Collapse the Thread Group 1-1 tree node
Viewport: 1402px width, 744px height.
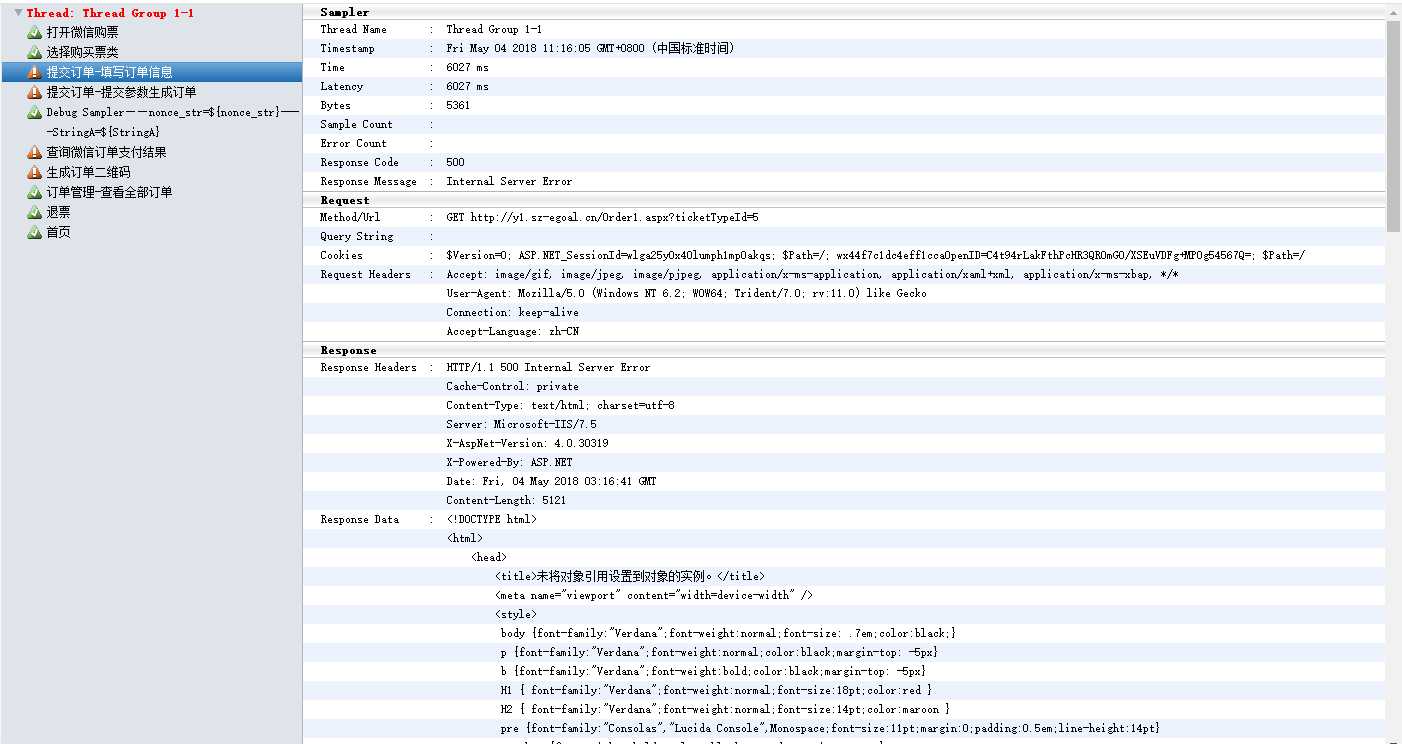click(x=18, y=13)
